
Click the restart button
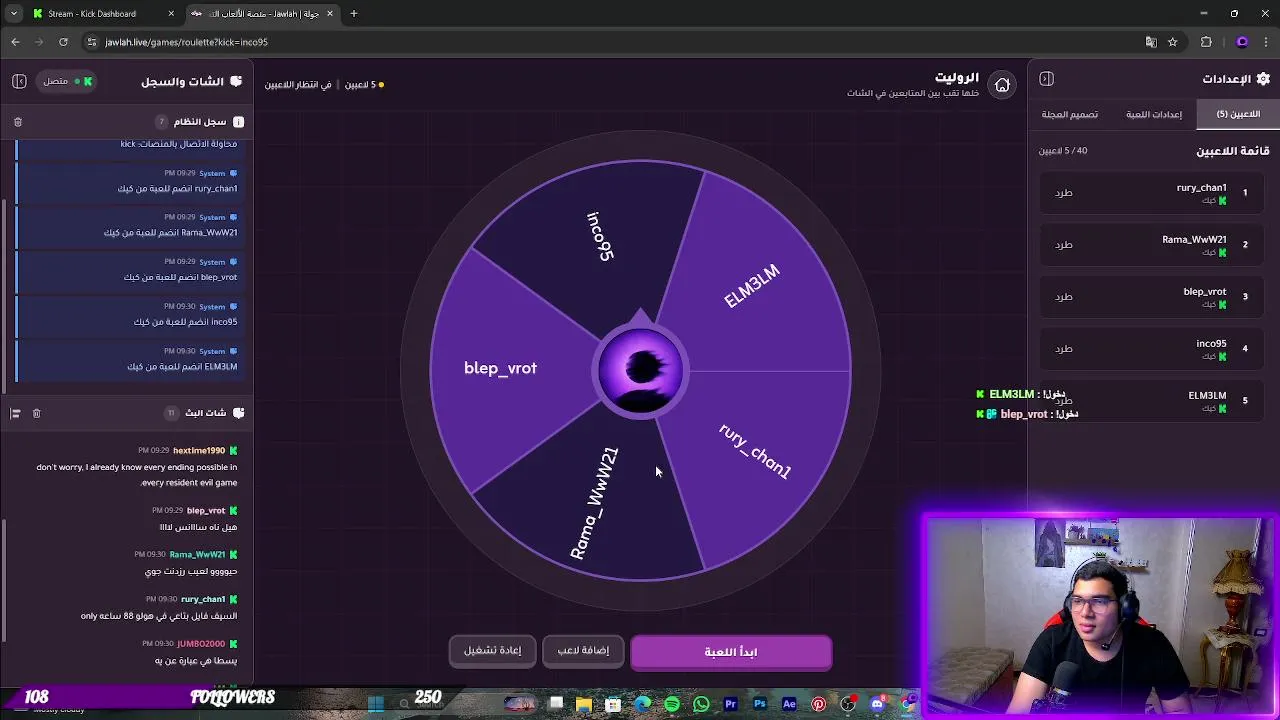[x=492, y=651]
